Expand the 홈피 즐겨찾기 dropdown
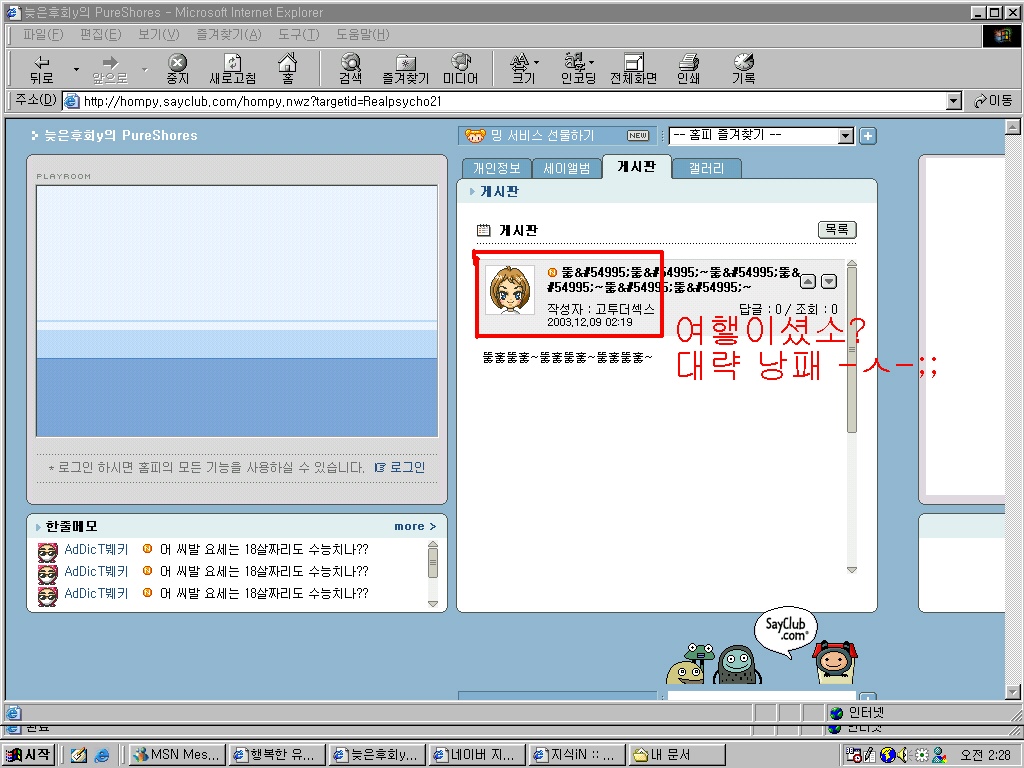1024x768 pixels. [x=845, y=136]
